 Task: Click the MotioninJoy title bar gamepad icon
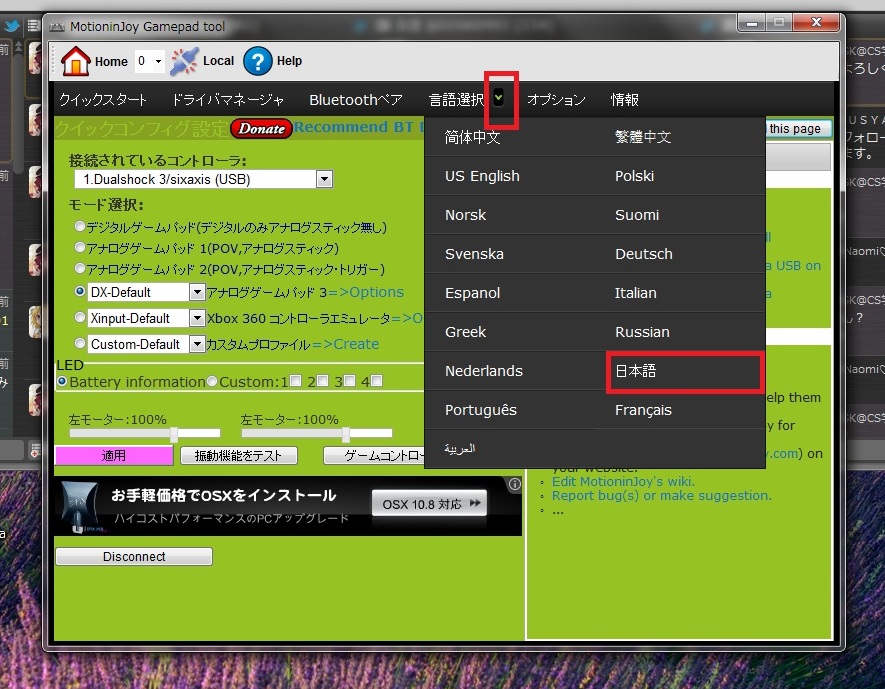point(57,27)
